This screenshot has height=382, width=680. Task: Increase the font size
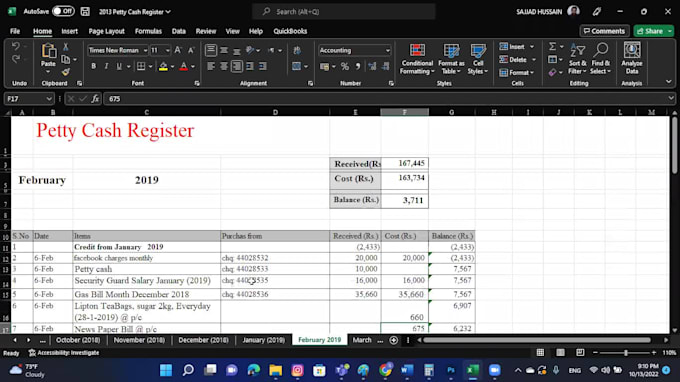pos(178,50)
